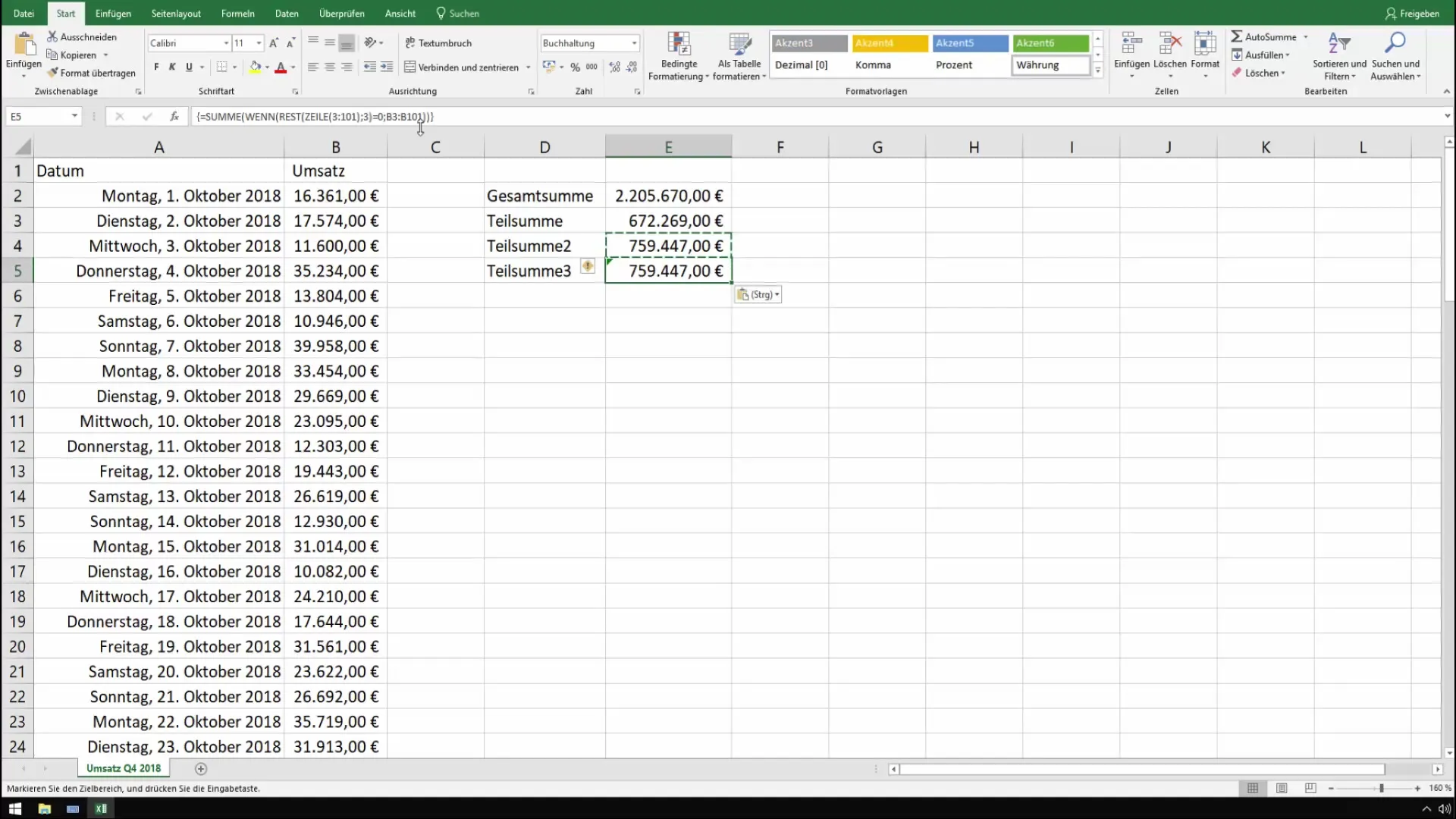
Task: Click the percent style icon
Action: coord(575,67)
